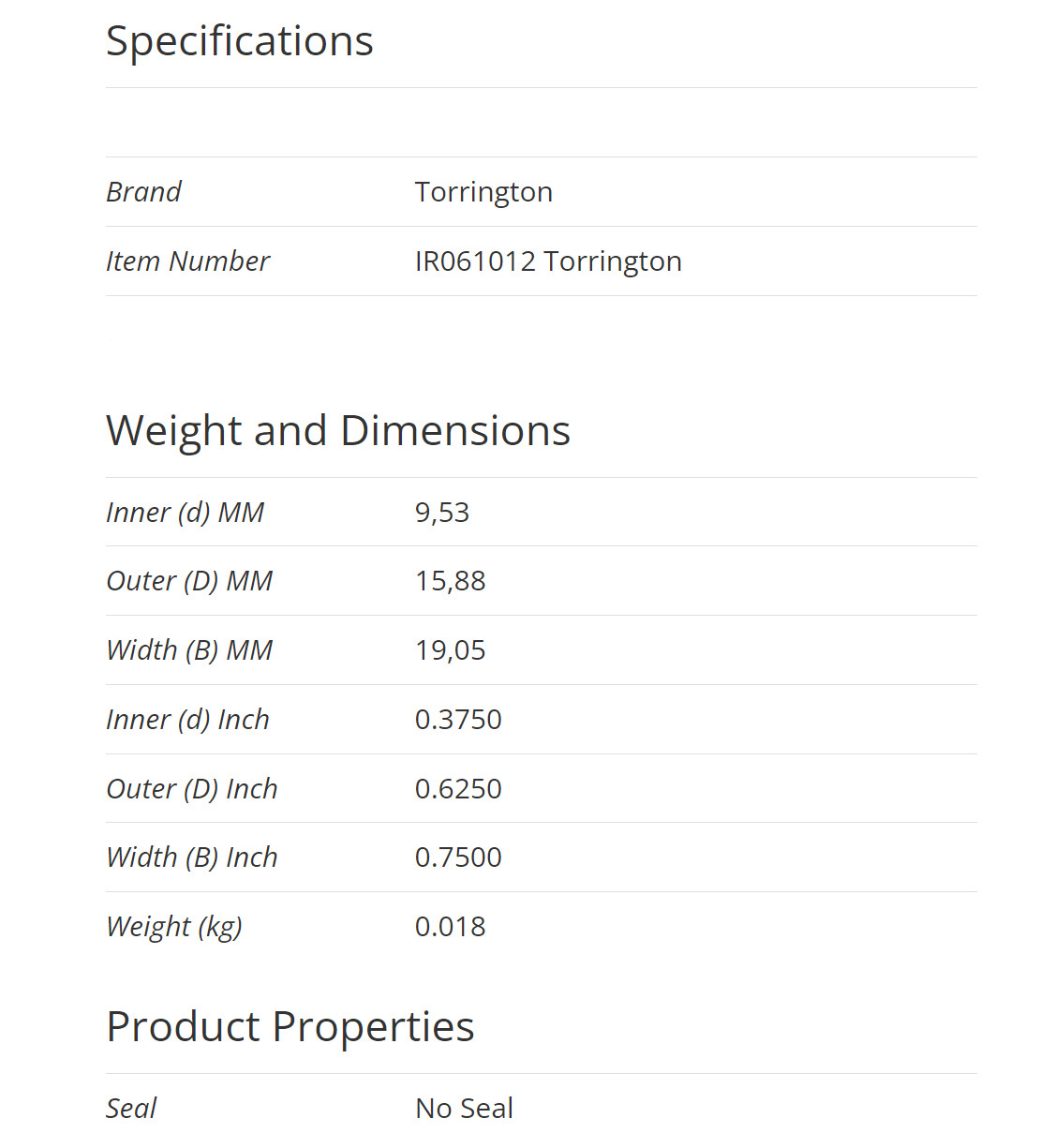Select the 0.6250 value
The image size is (1055, 1148).
(458, 789)
